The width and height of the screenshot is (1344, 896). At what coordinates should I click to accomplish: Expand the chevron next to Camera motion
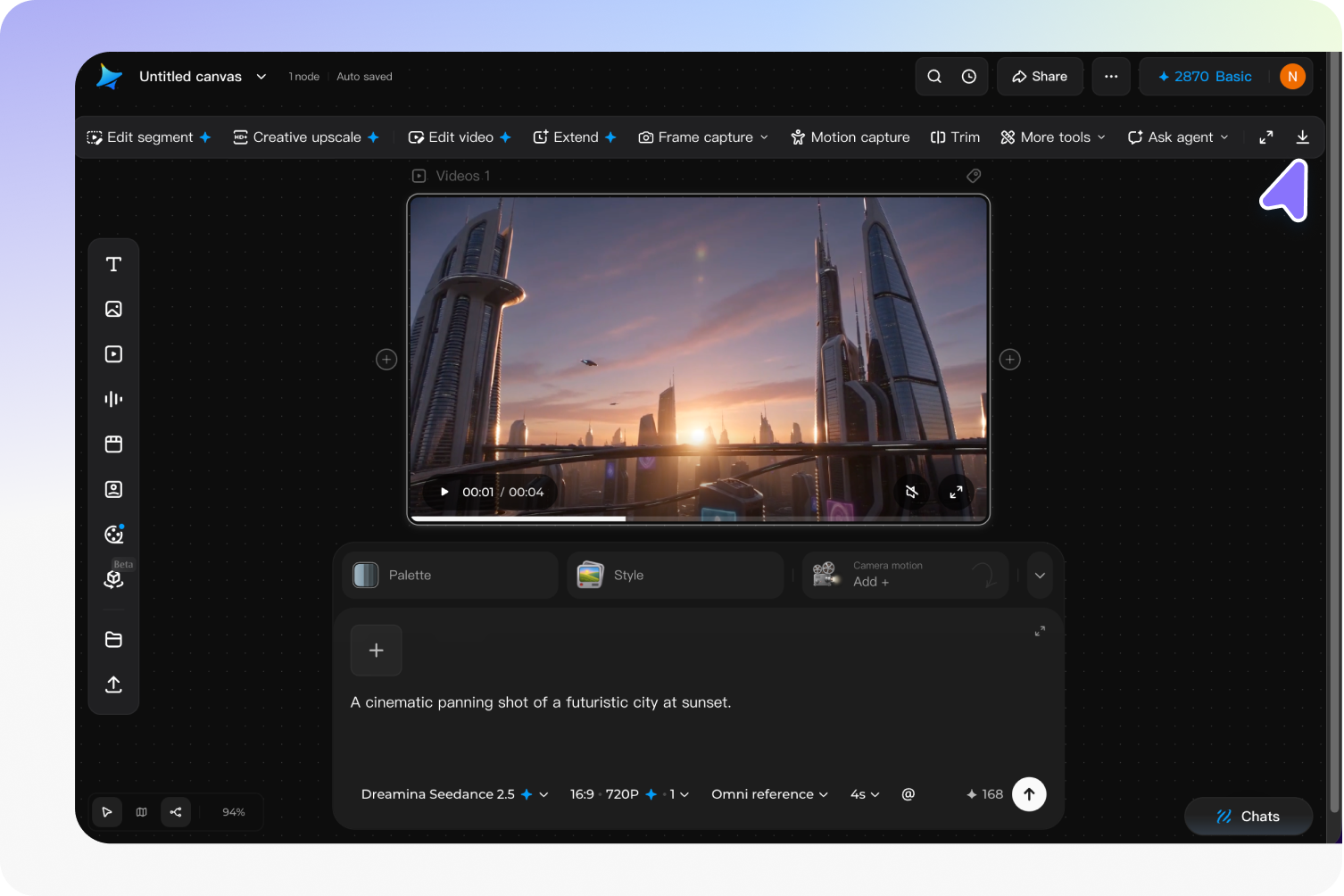coord(1040,576)
